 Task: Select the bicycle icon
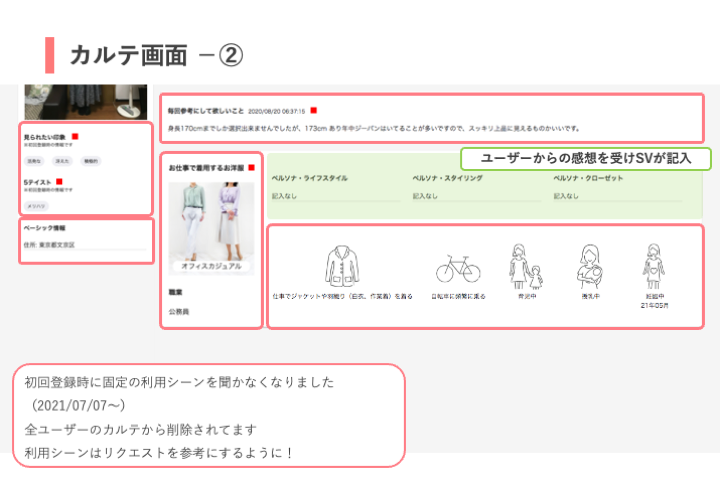coord(457,268)
